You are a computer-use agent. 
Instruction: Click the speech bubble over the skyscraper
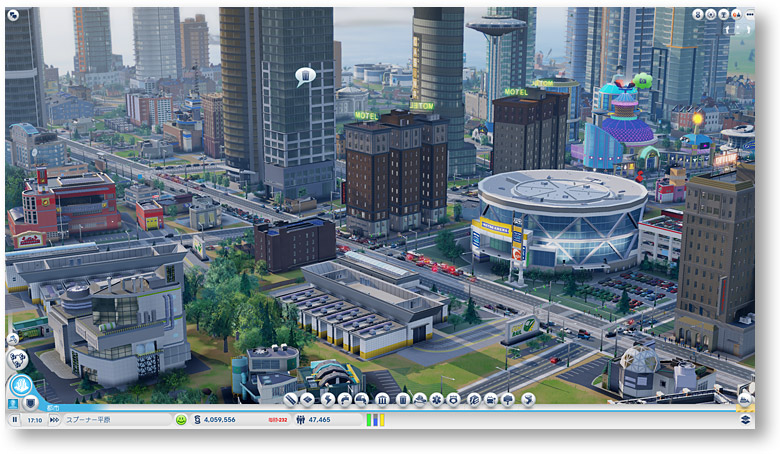(x=306, y=74)
